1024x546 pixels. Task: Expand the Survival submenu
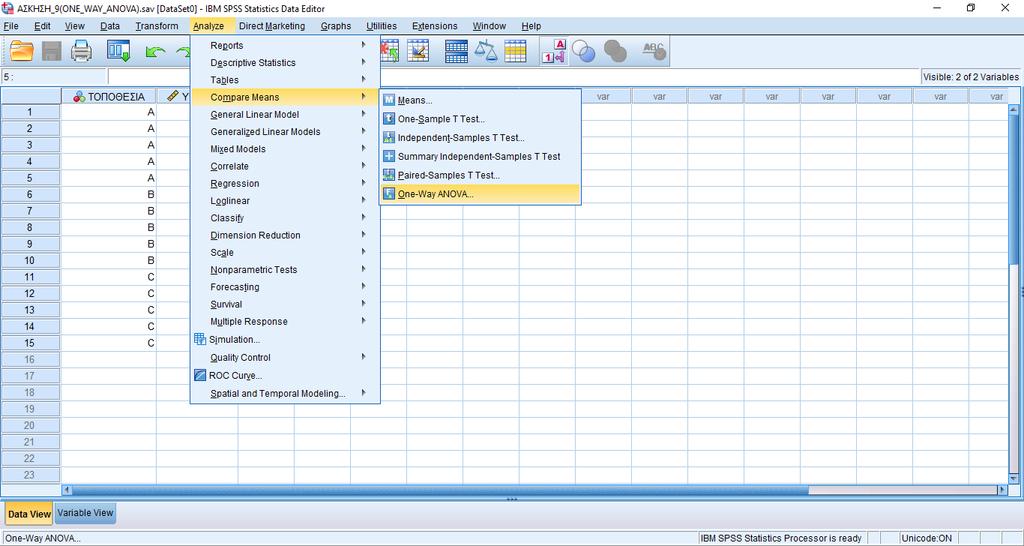(x=285, y=304)
